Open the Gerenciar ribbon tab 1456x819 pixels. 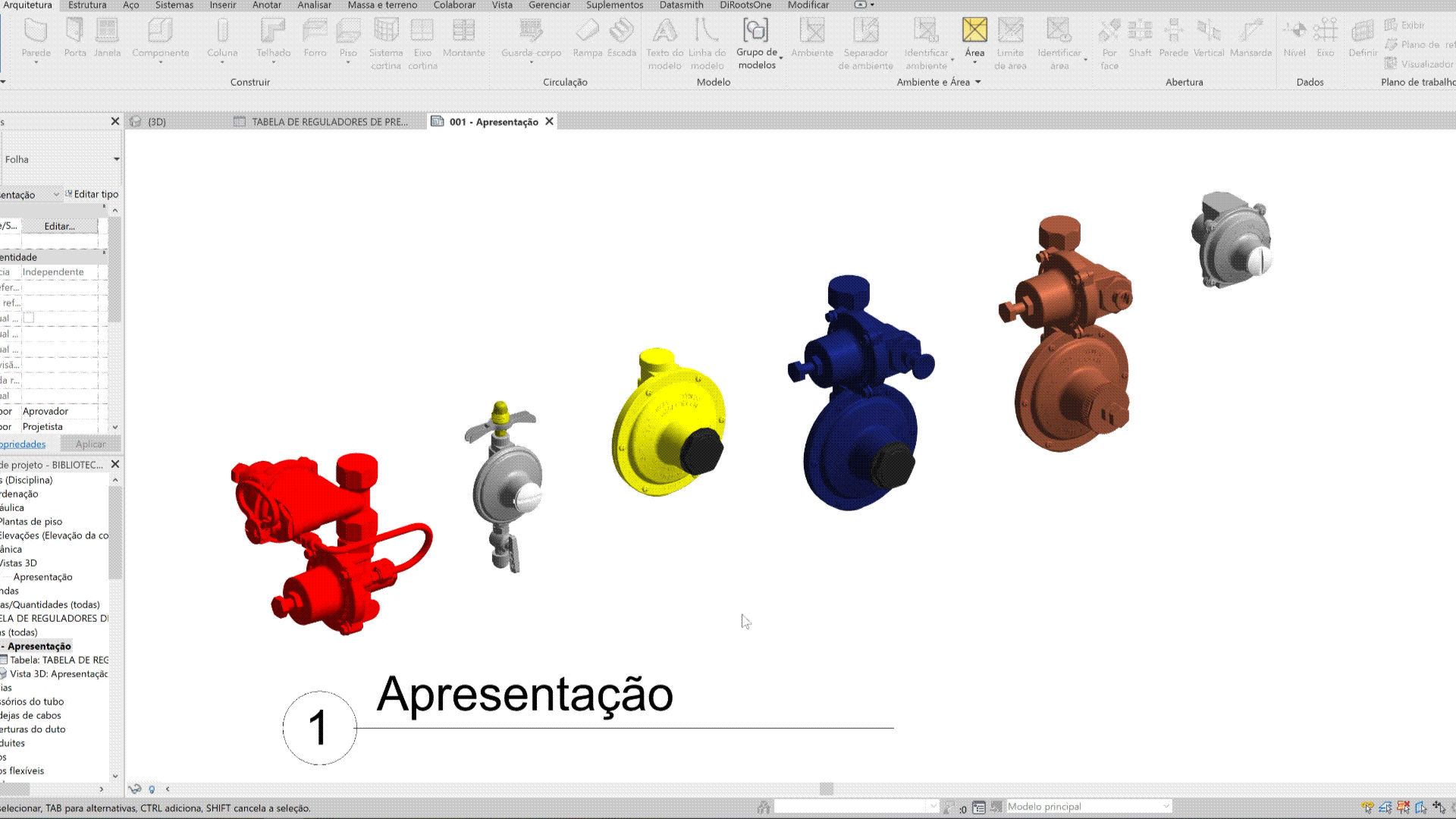tap(548, 5)
